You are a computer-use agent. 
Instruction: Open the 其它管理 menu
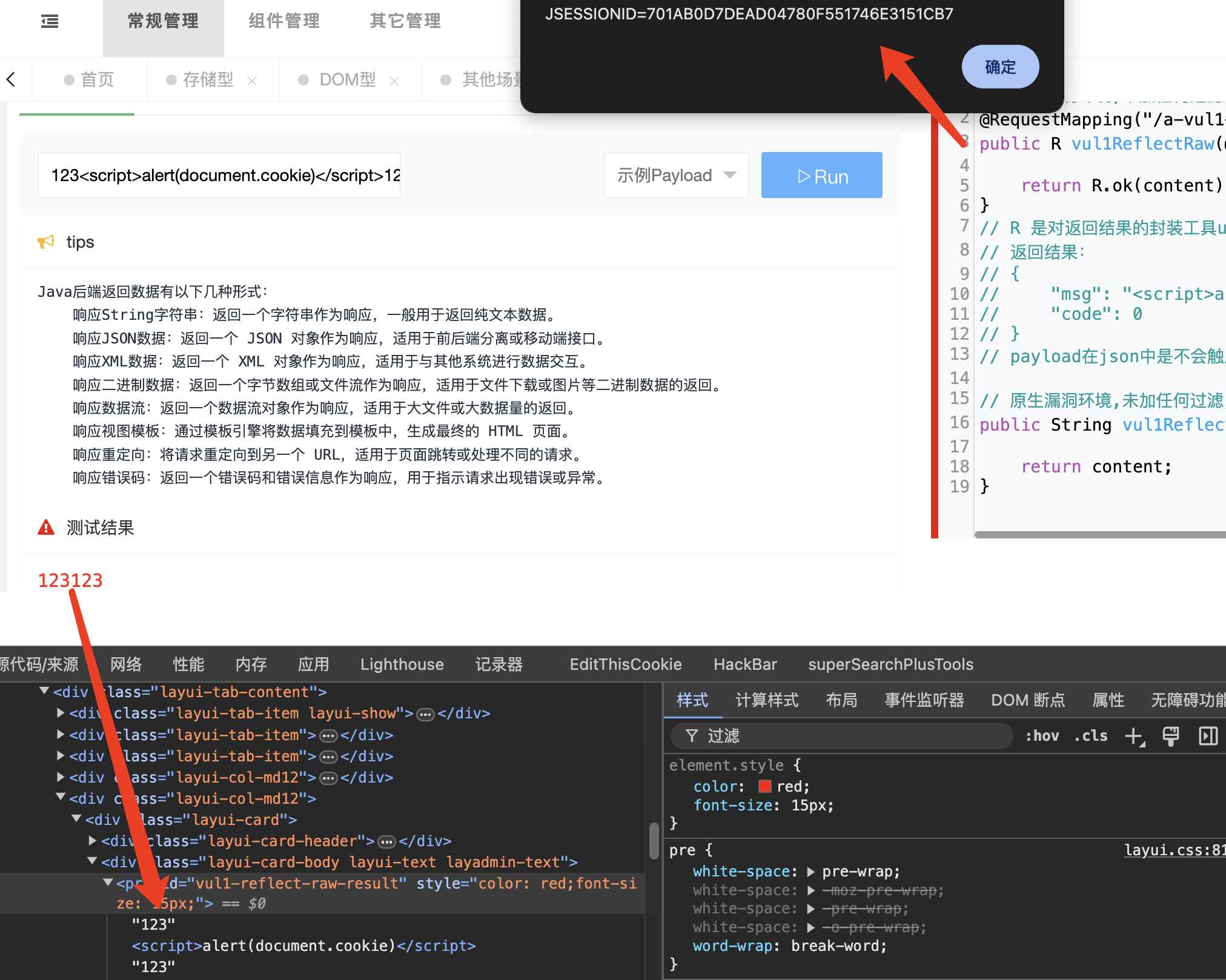[405, 22]
